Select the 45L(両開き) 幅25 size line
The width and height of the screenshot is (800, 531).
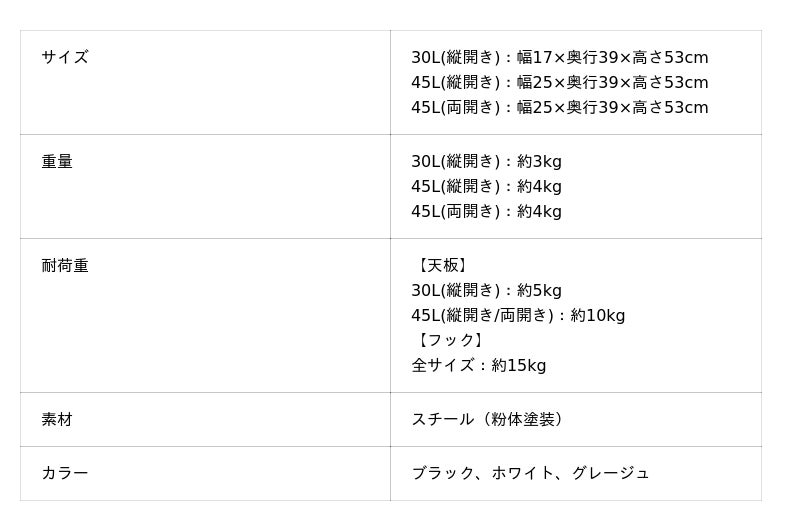559,108
